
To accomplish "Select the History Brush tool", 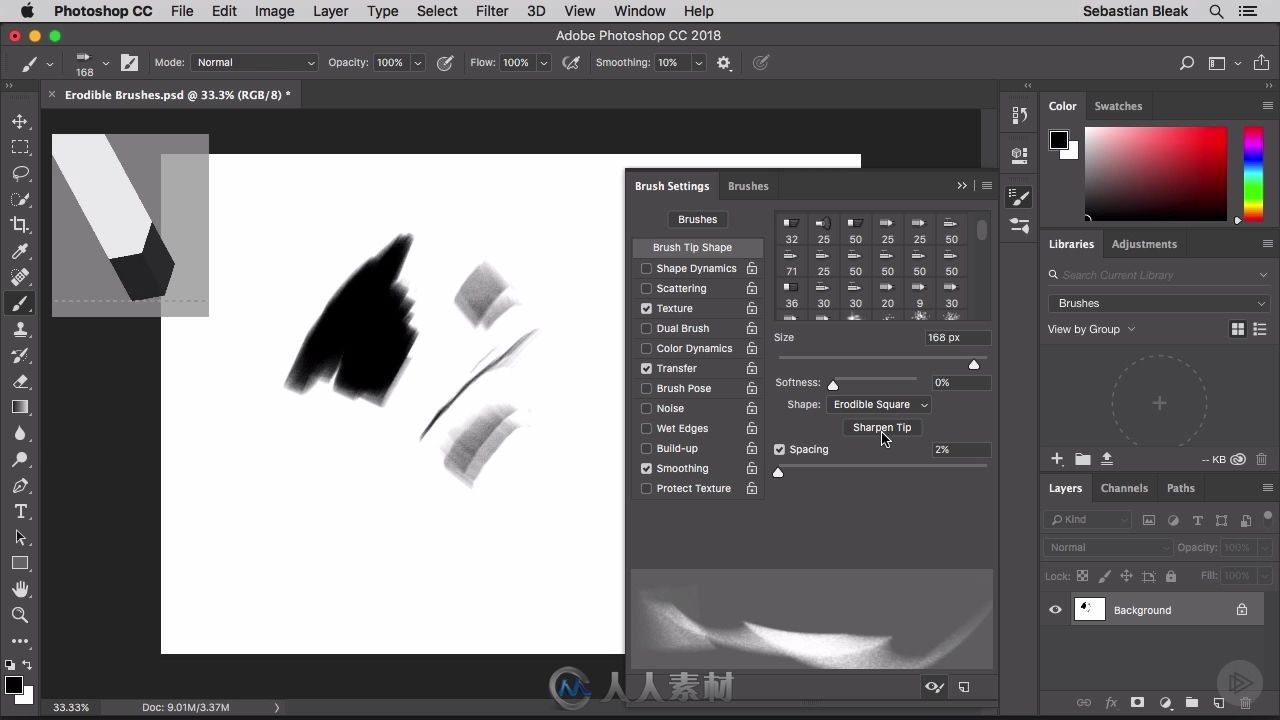I will [20, 355].
